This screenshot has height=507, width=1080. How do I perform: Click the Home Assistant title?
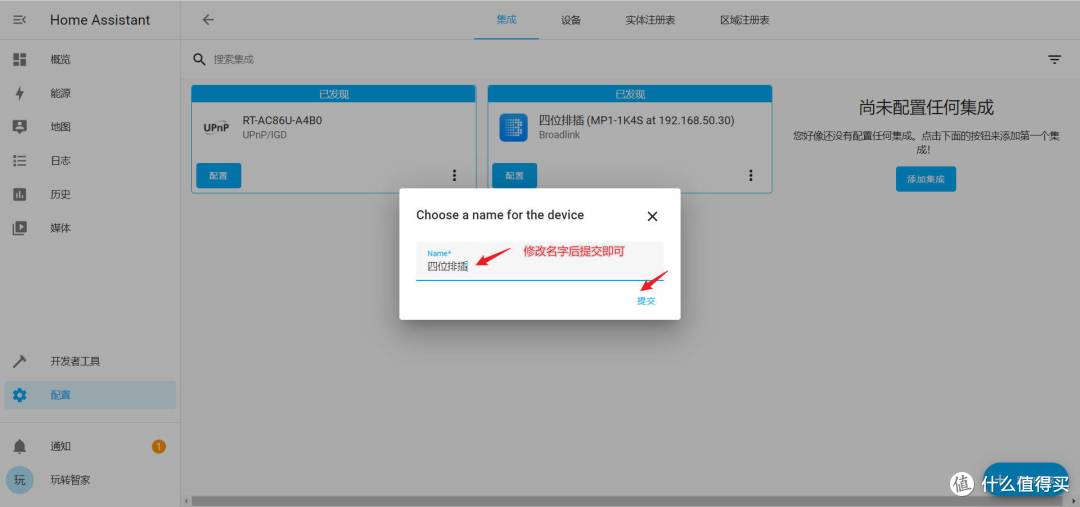(x=100, y=20)
